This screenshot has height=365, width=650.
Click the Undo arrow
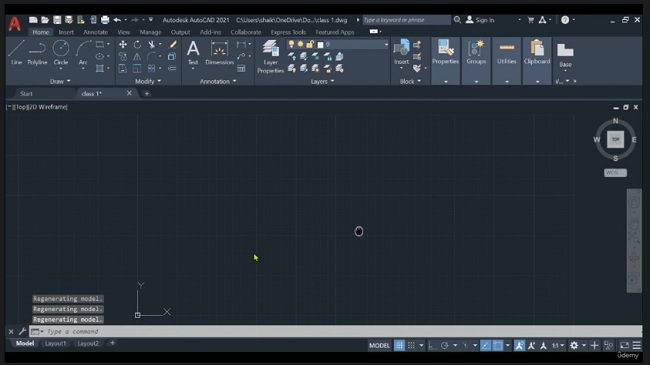117,20
